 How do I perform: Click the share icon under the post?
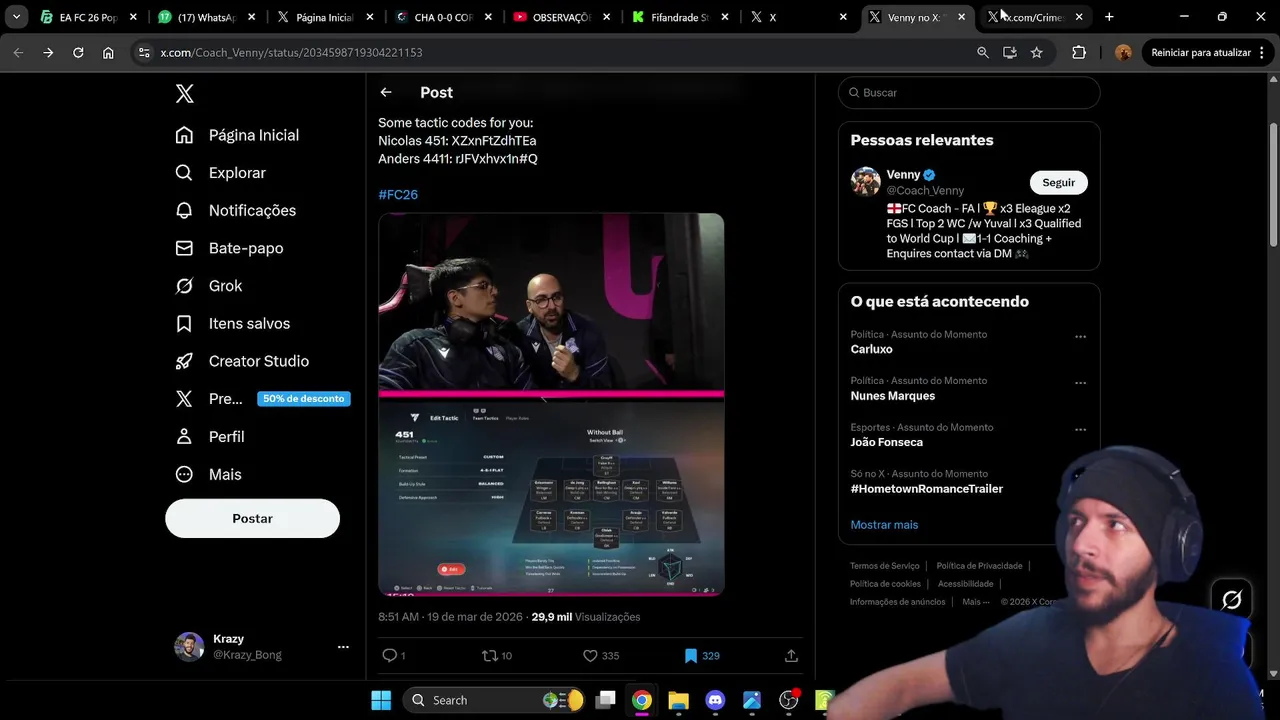[791, 656]
